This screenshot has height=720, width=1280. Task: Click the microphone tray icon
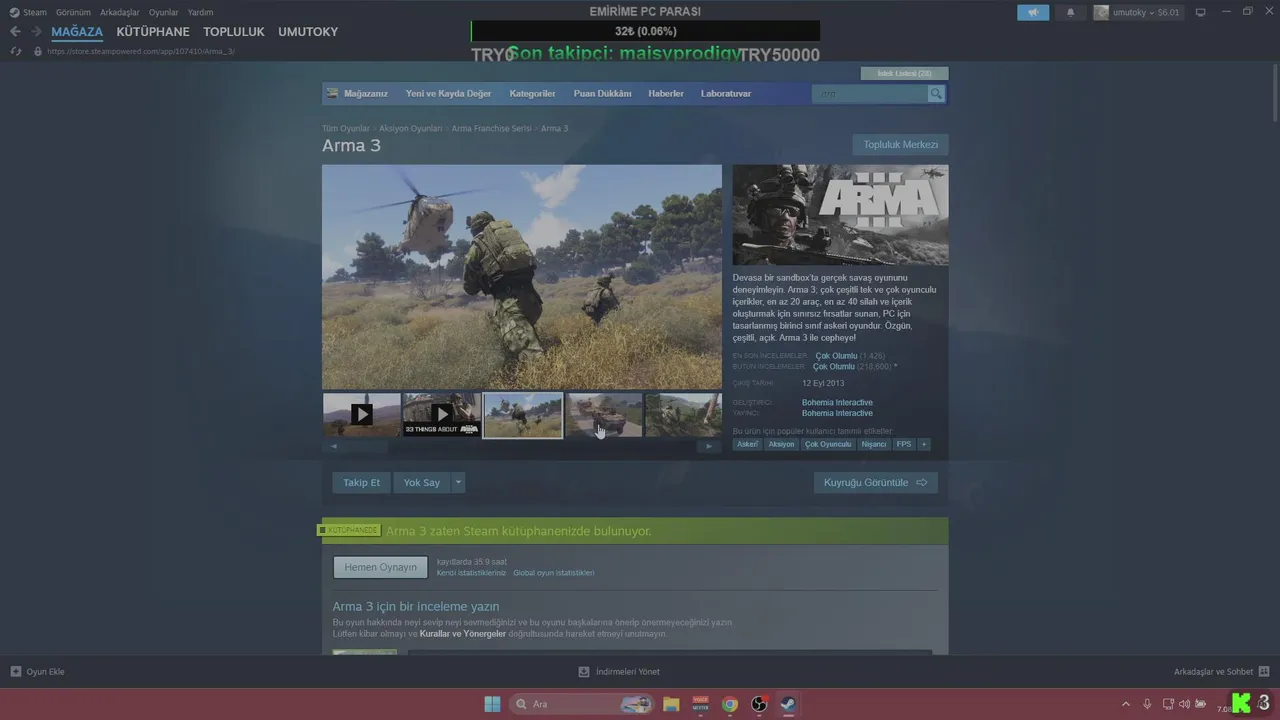[1147, 704]
